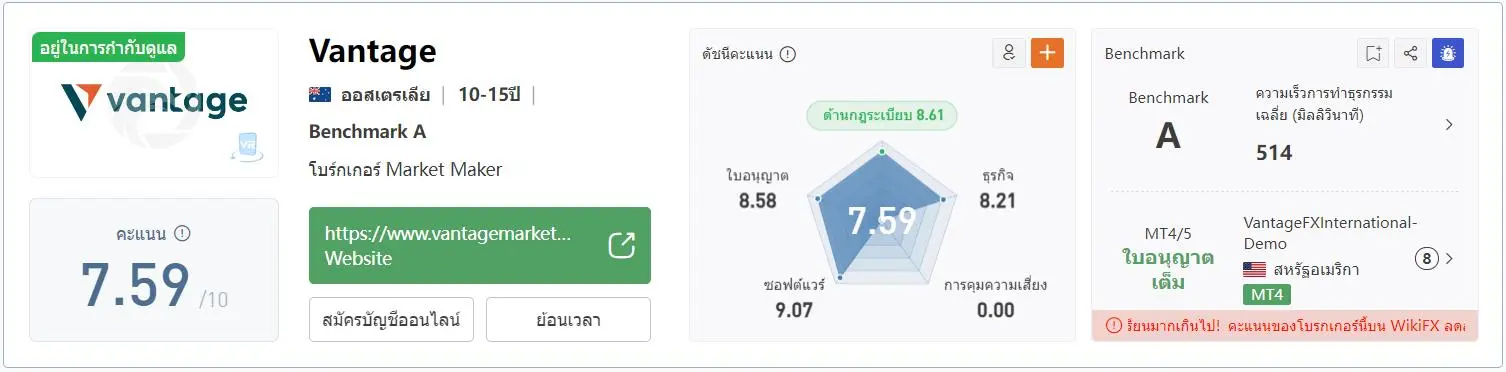Screen dimensions: 1506x372
Task: Click the share icon in Benchmark header
Action: (x=1410, y=53)
